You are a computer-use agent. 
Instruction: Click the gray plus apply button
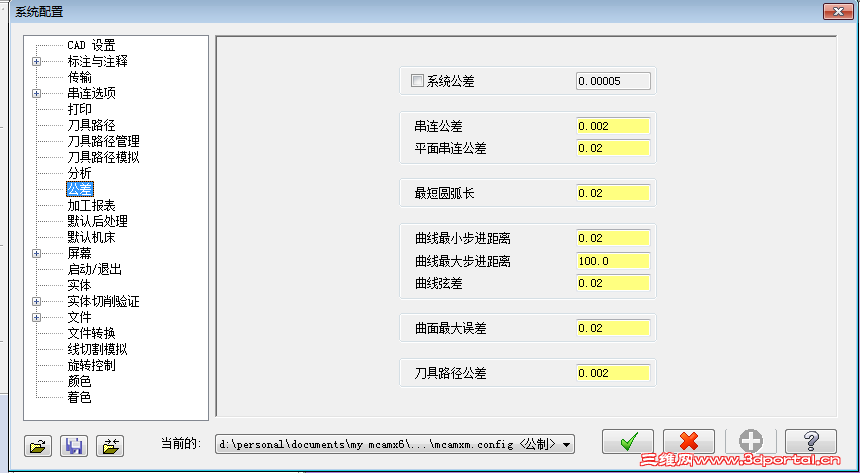point(750,441)
